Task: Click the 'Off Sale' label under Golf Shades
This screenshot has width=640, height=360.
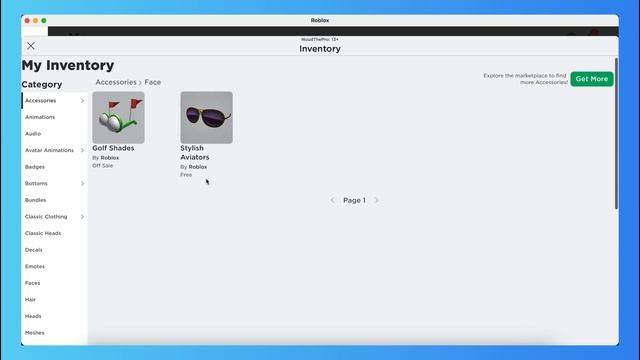Action: [102, 166]
